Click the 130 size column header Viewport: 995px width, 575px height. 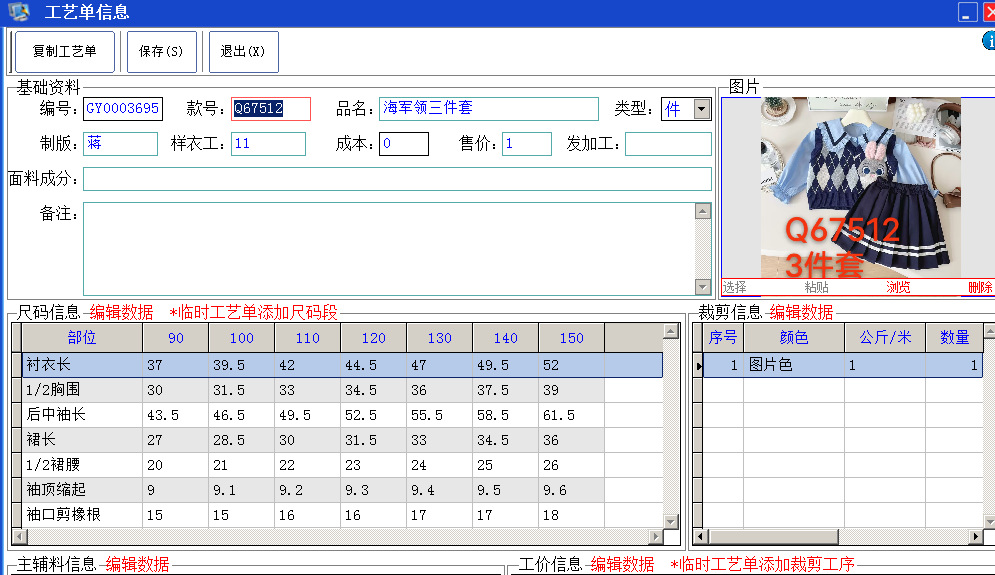click(x=440, y=338)
